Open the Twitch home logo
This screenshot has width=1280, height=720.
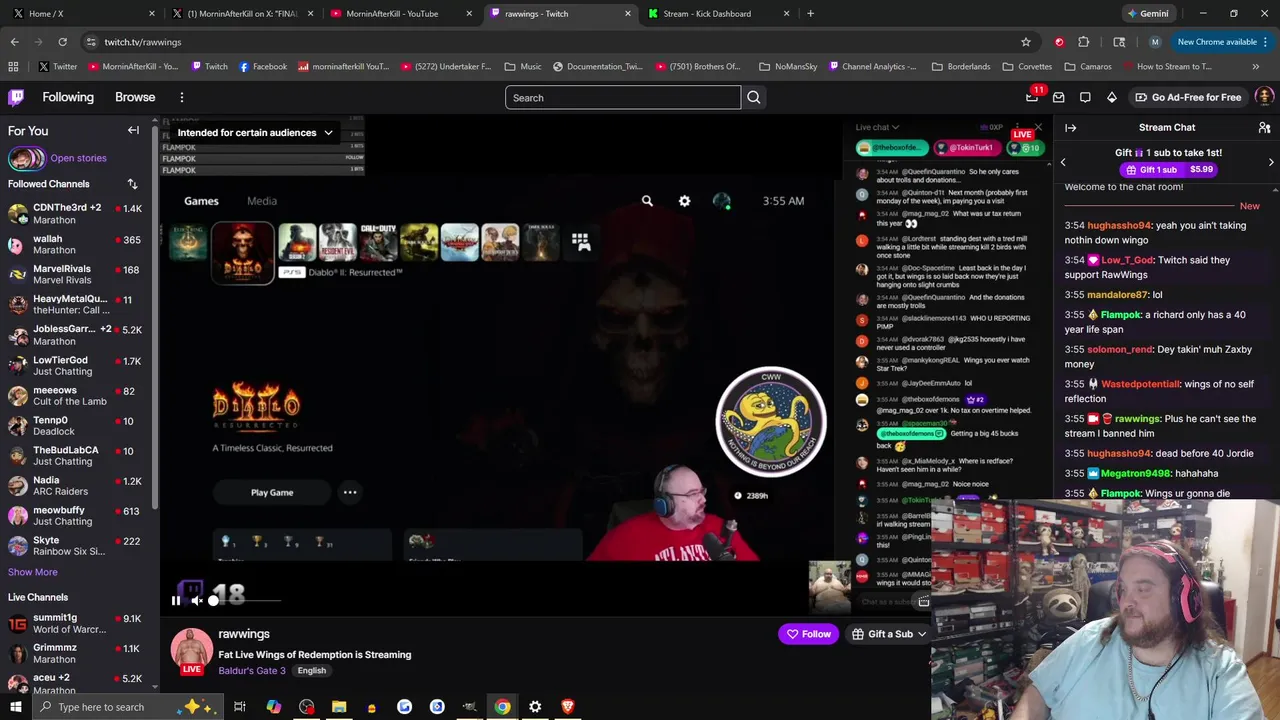(x=16, y=97)
